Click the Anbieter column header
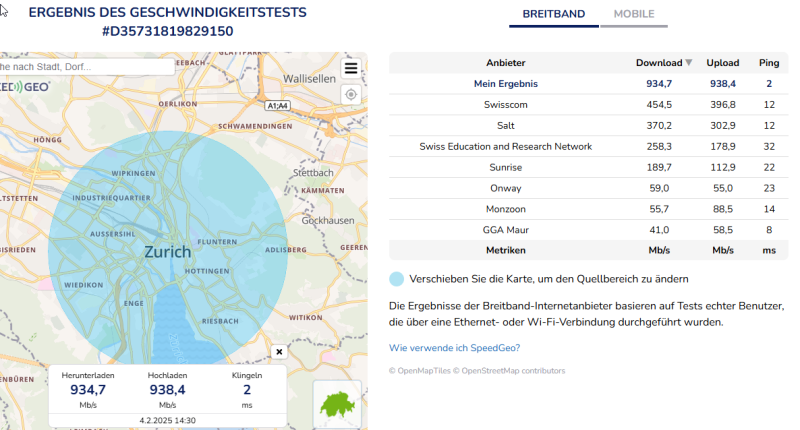The width and height of the screenshot is (800, 430). (x=505, y=63)
